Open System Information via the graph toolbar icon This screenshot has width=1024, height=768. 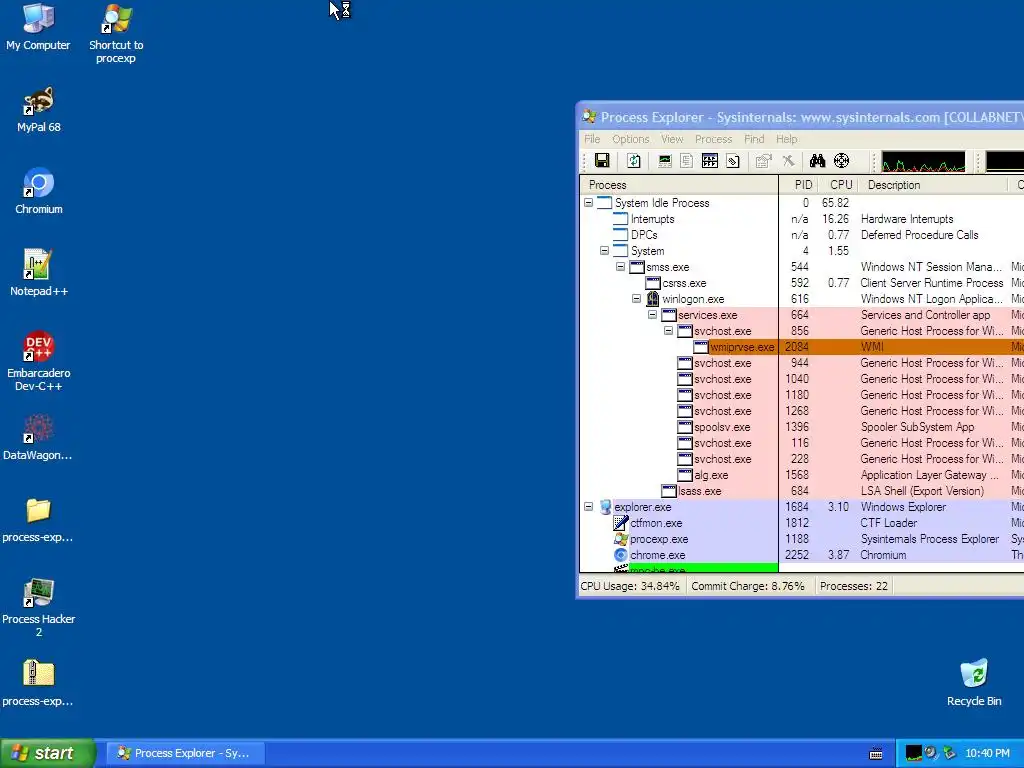(x=665, y=161)
